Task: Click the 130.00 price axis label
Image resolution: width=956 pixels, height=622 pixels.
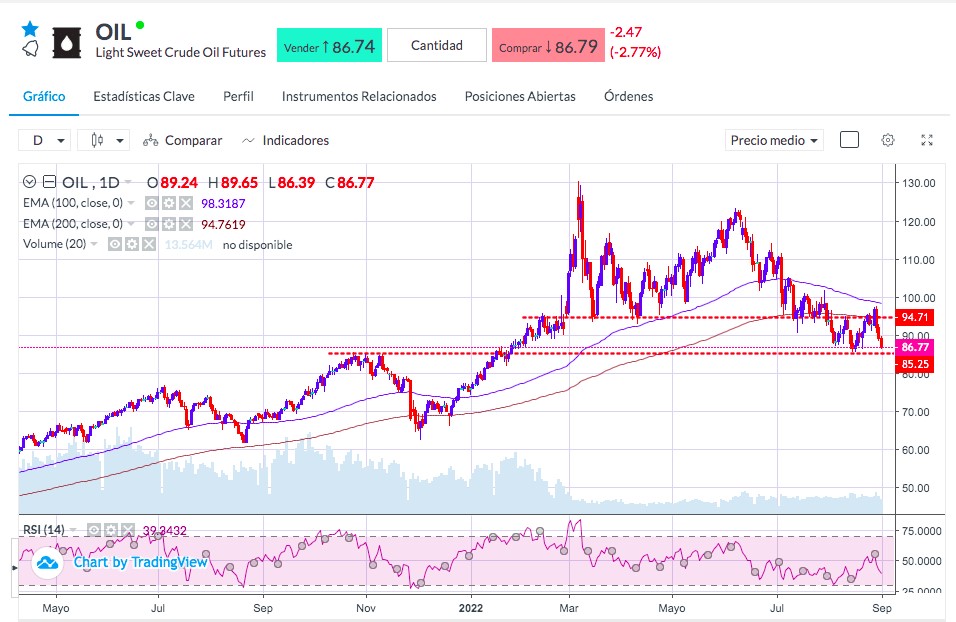Action: tap(919, 183)
